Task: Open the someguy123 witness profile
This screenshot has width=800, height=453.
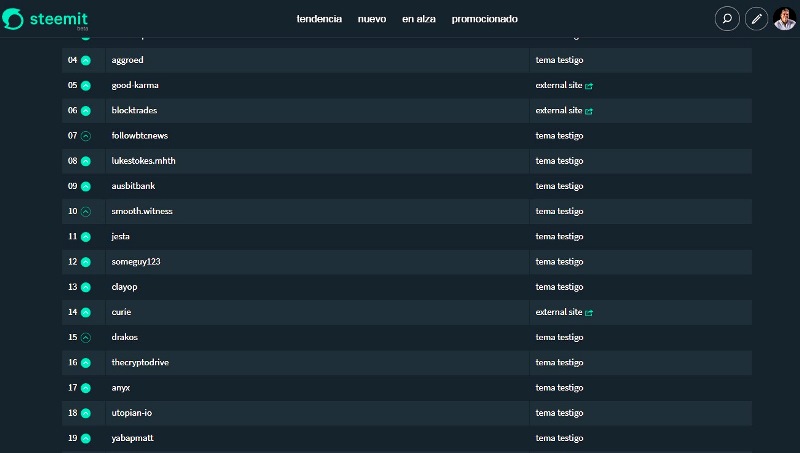Action: [136, 262]
